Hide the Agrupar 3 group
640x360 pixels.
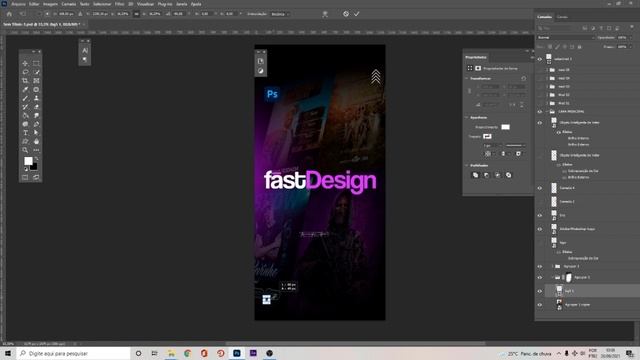click(x=540, y=278)
